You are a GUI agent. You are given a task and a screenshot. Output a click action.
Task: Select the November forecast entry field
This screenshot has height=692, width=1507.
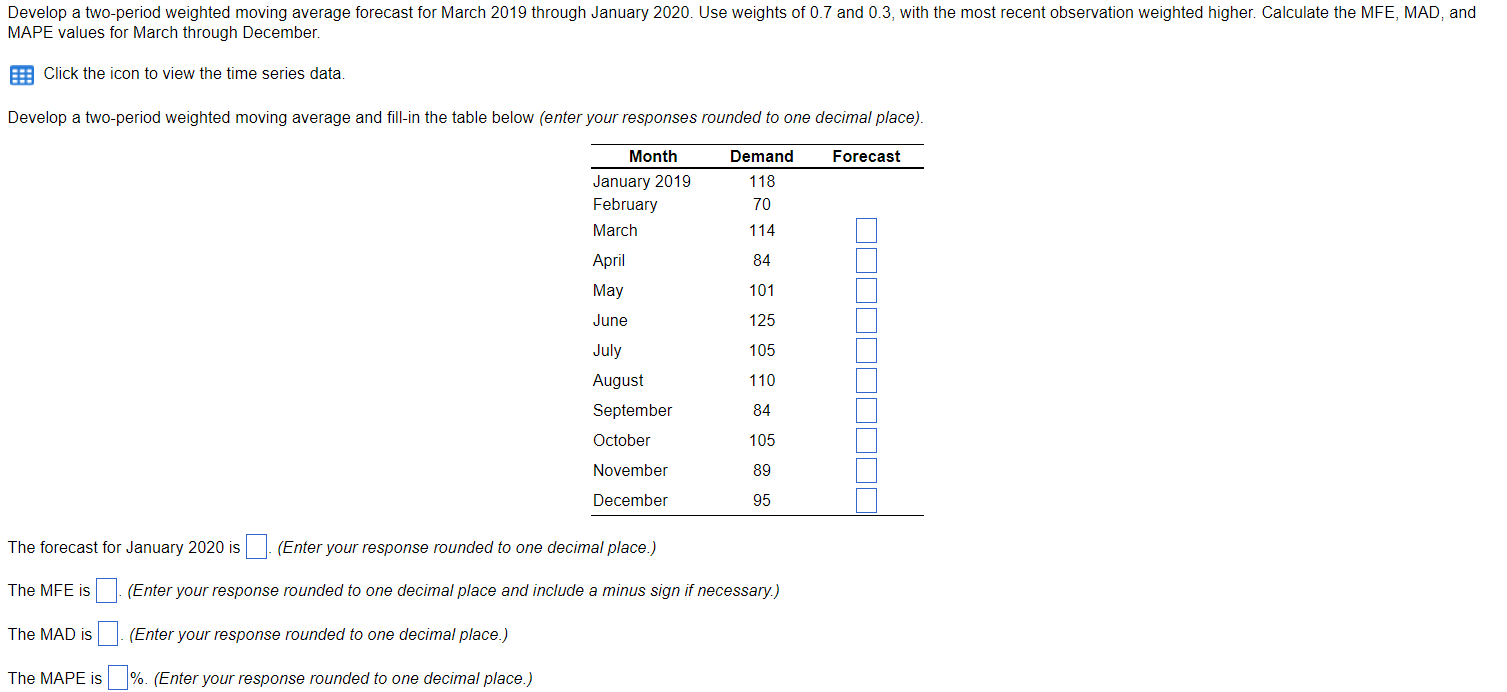pyautogui.click(x=864, y=470)
